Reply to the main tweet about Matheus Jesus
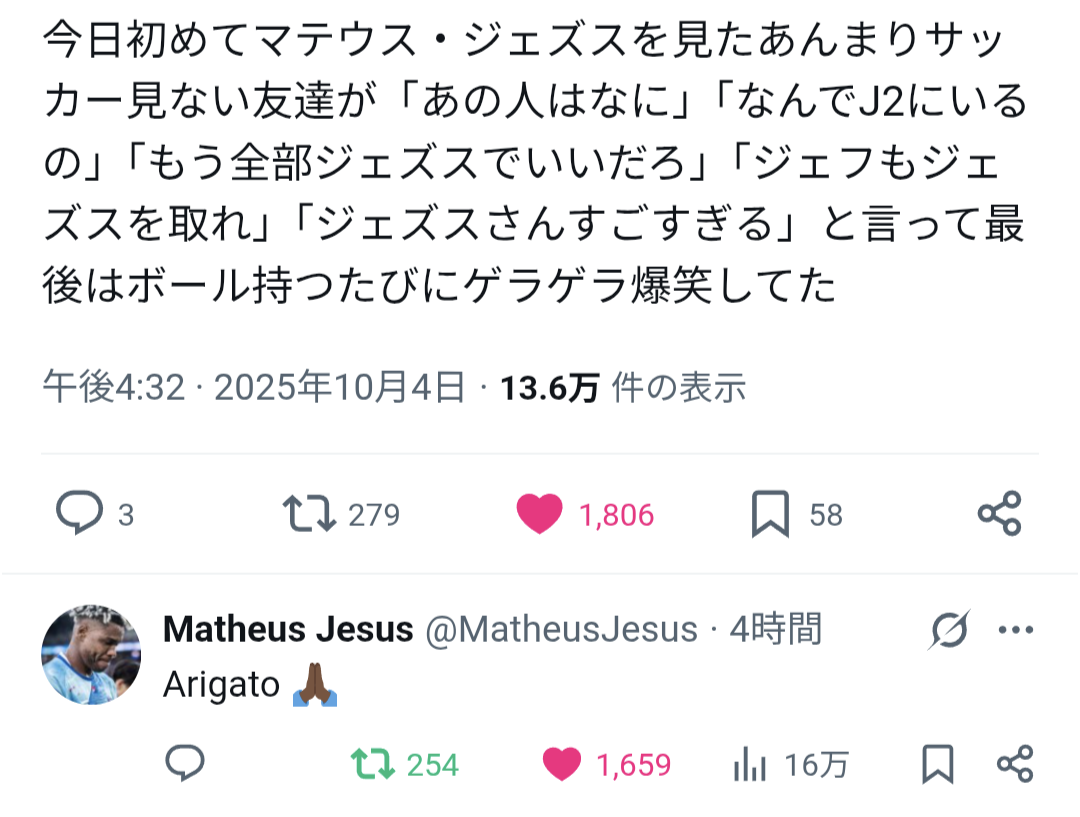The width and height of the screenshot is (1080, 817). [79, 514]
